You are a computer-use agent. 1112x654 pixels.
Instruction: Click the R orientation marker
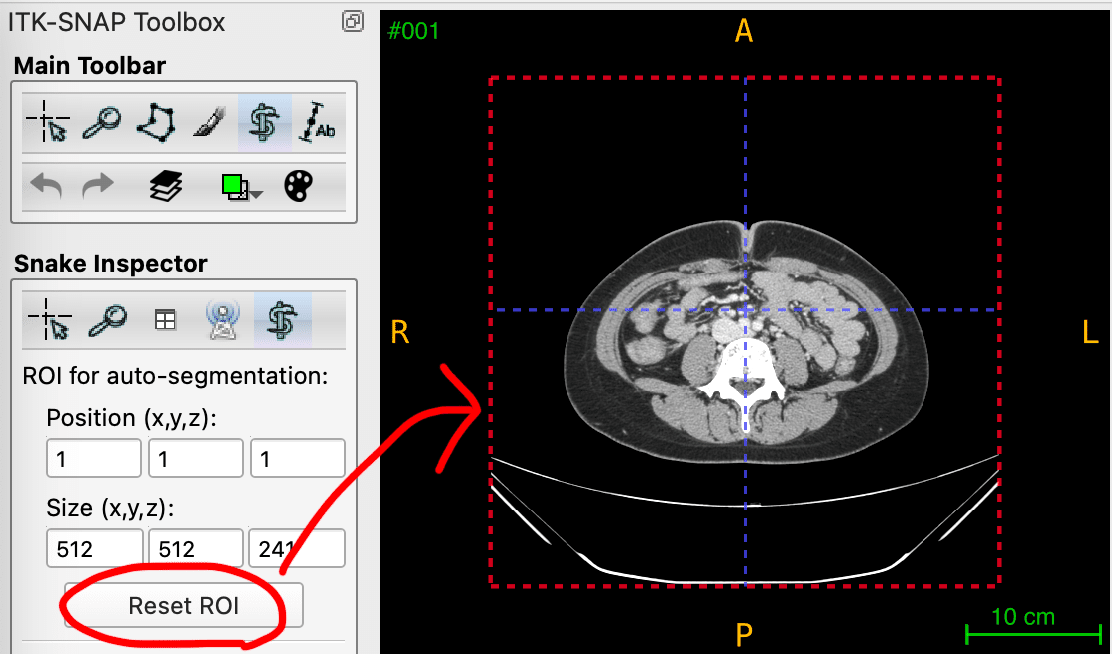[x=400, y=332]
